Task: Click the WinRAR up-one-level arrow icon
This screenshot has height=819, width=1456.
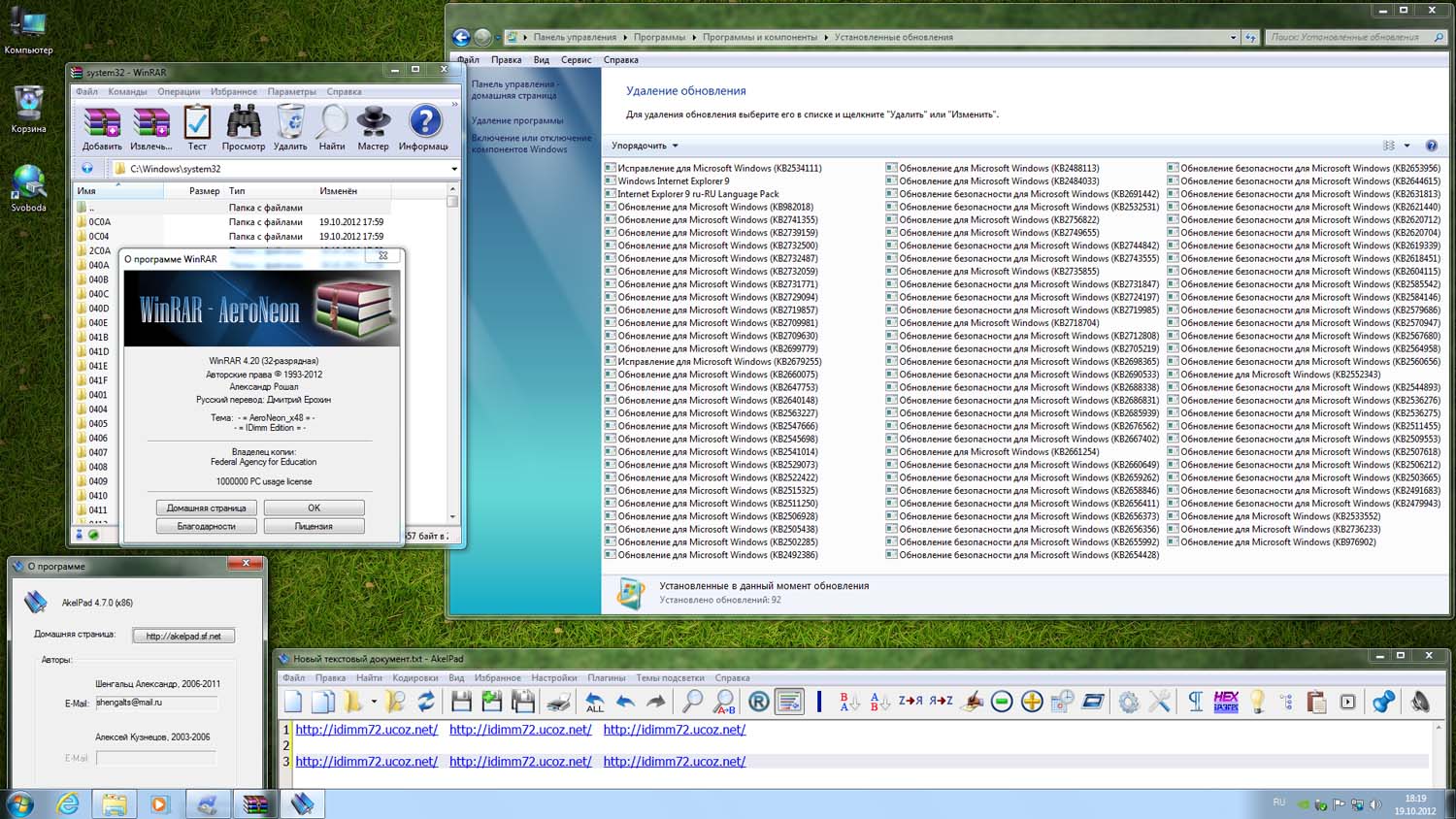Action: [x=87, y=169]
